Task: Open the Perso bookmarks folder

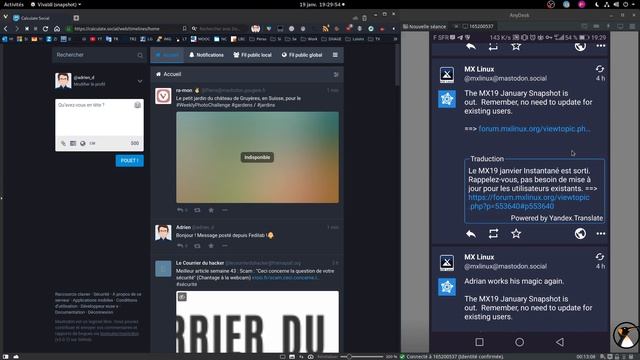Action: pyautogui.click(x=258, y=39)
